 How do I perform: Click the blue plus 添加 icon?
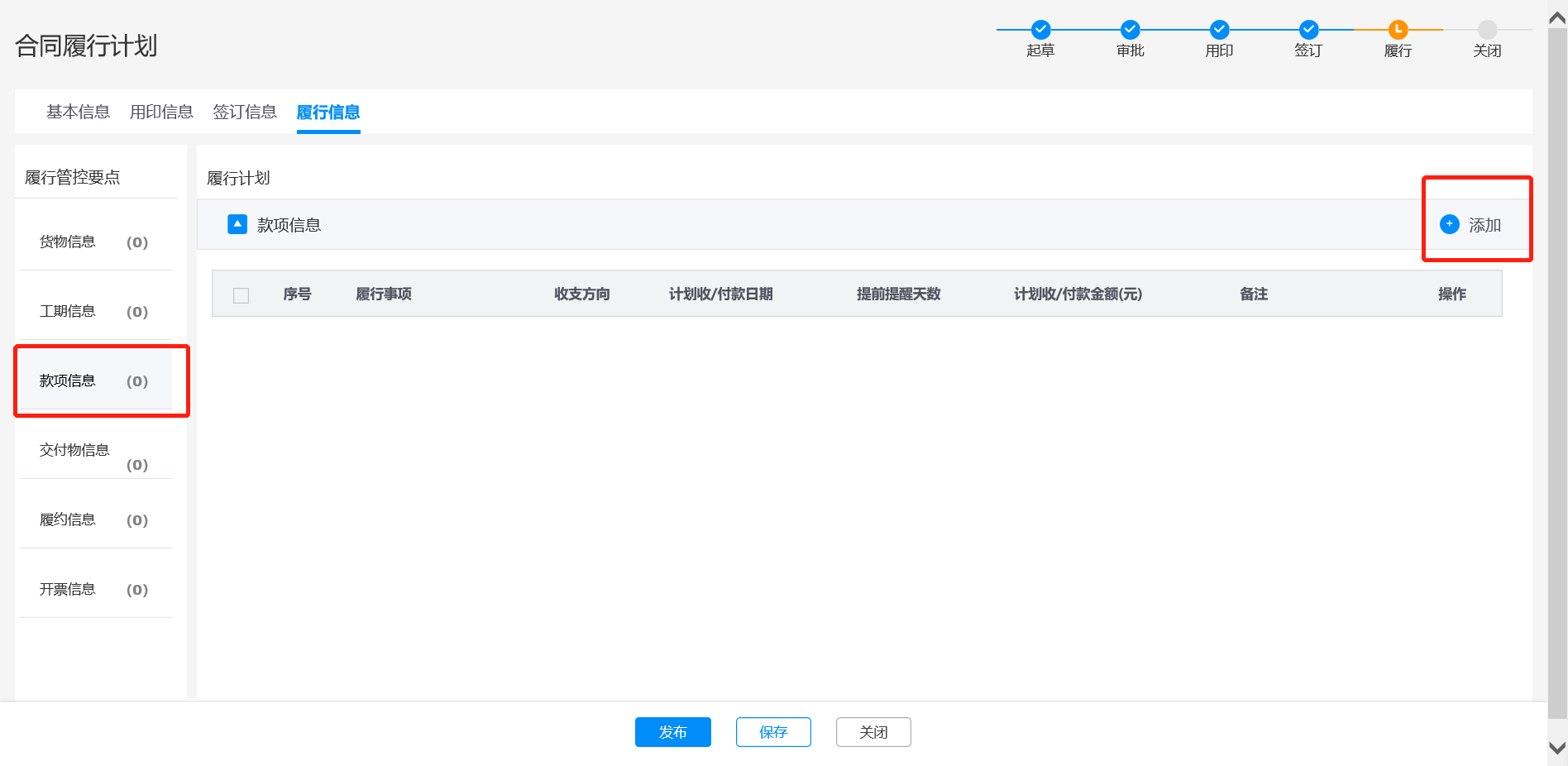coord(1450,224)
